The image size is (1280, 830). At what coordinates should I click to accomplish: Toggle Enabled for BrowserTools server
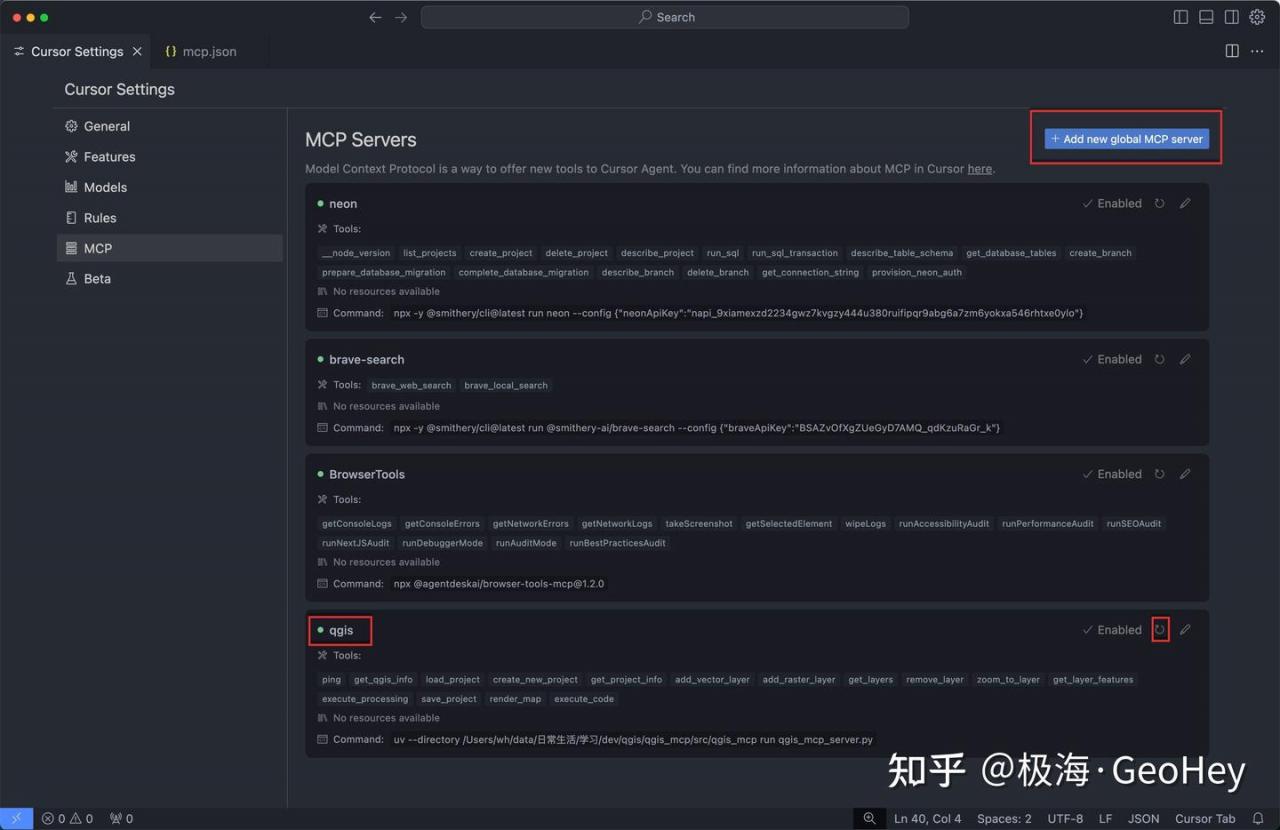[1112, 474]
